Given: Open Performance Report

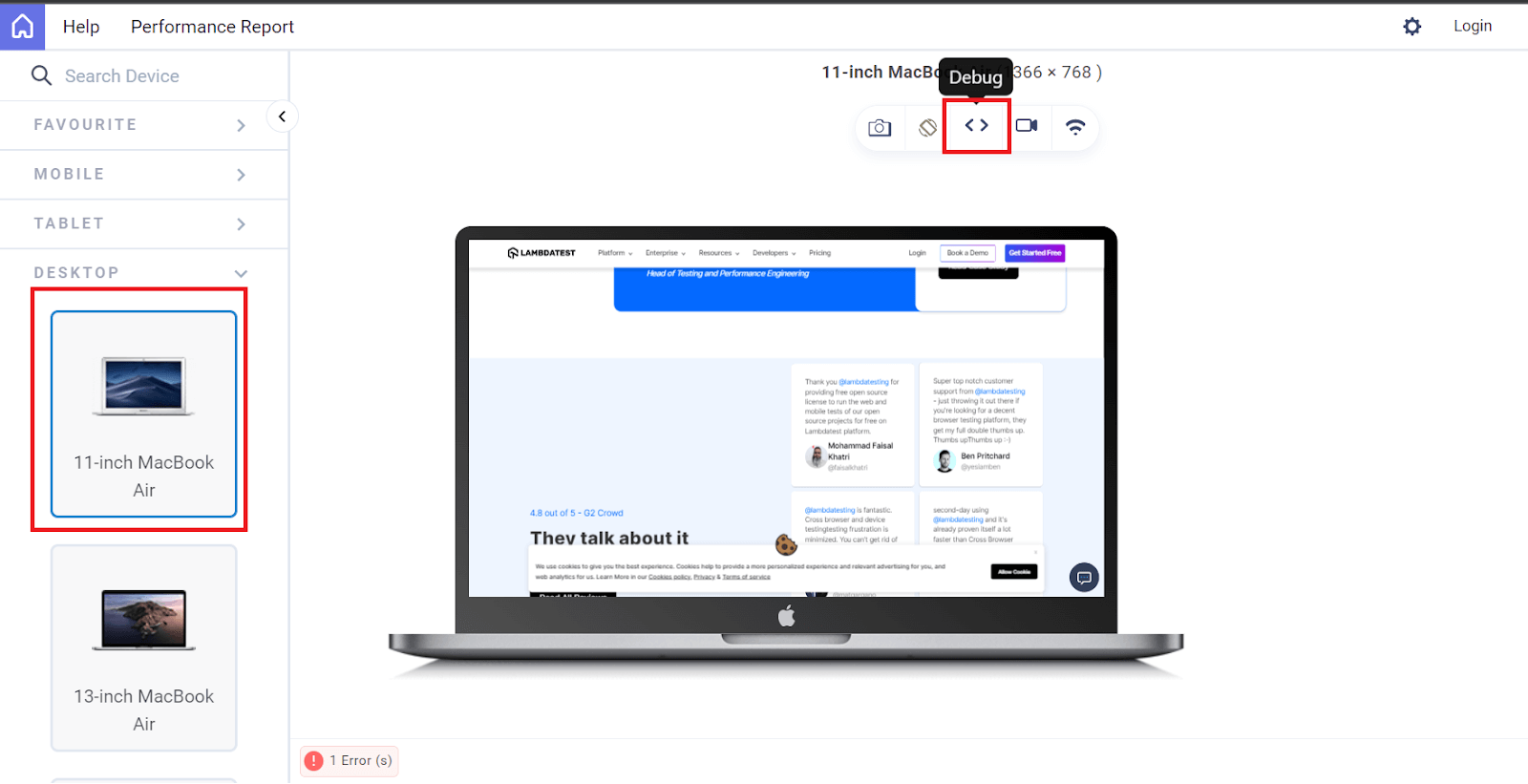Looking at the screenshot, I should click(212, 27).
